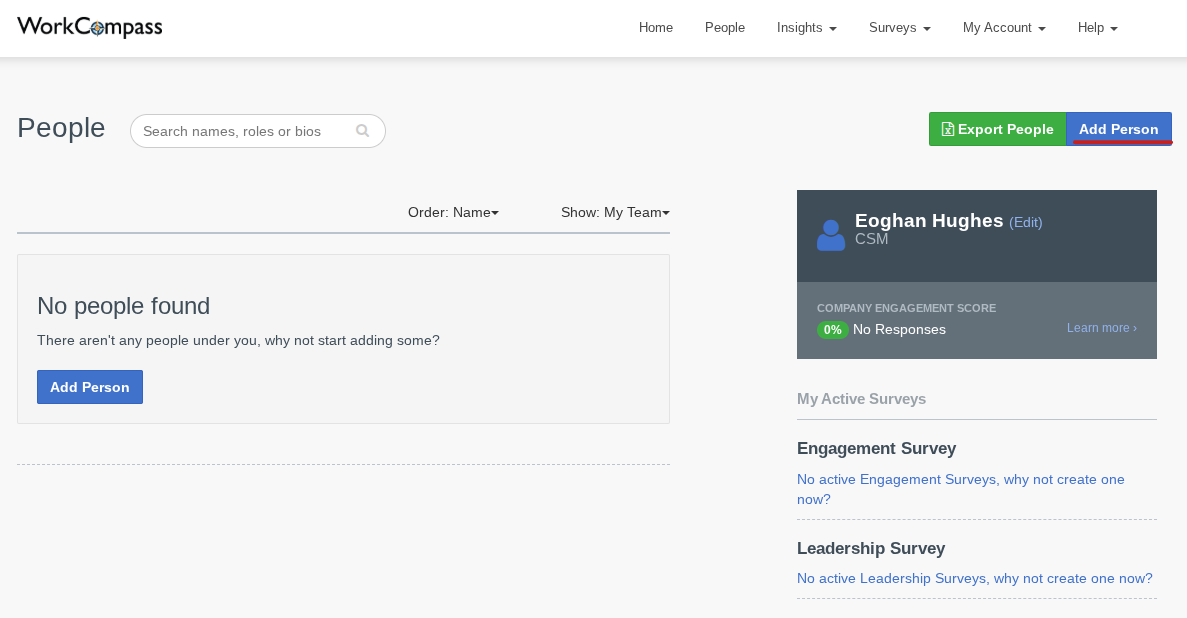Viewport: 1187px width, 618px height.
Task: Click the 0% engagement score badge
Action: (832, 330)
